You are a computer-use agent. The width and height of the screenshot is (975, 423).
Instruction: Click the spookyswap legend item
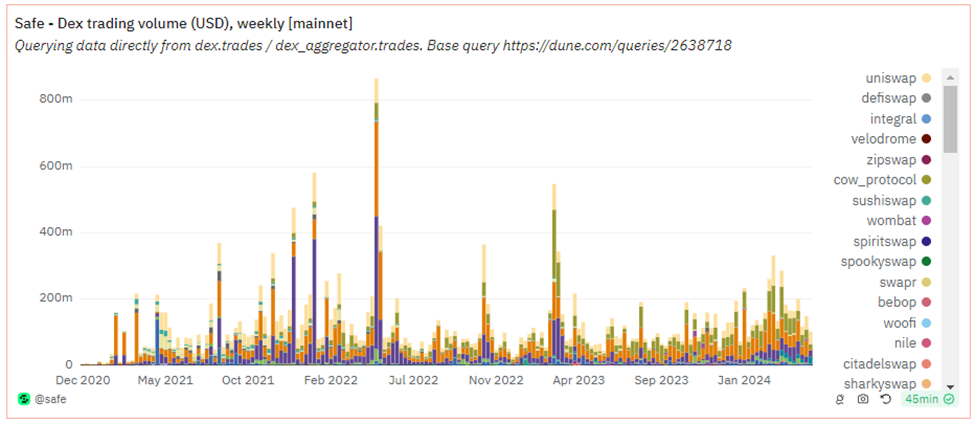887,261
